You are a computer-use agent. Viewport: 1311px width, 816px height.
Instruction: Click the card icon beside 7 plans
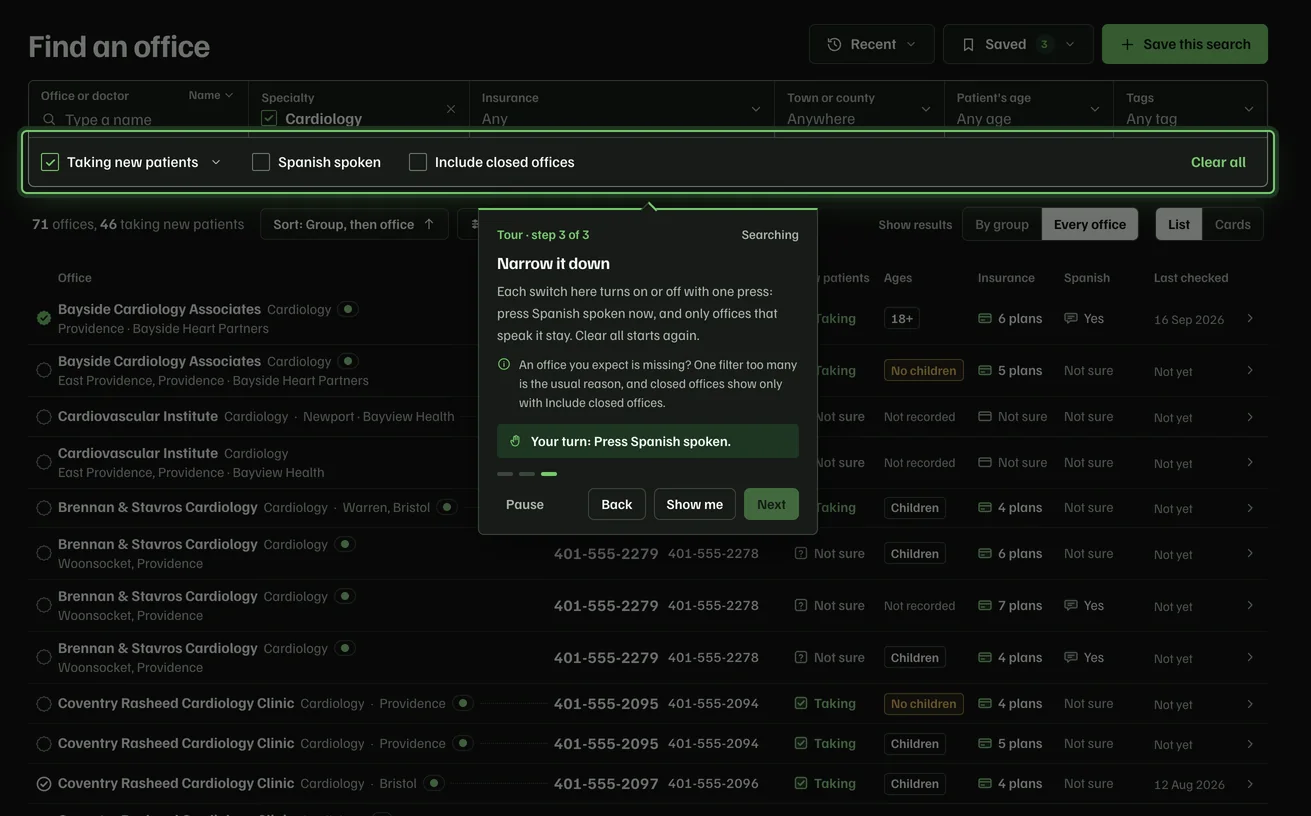click(985, 605)
